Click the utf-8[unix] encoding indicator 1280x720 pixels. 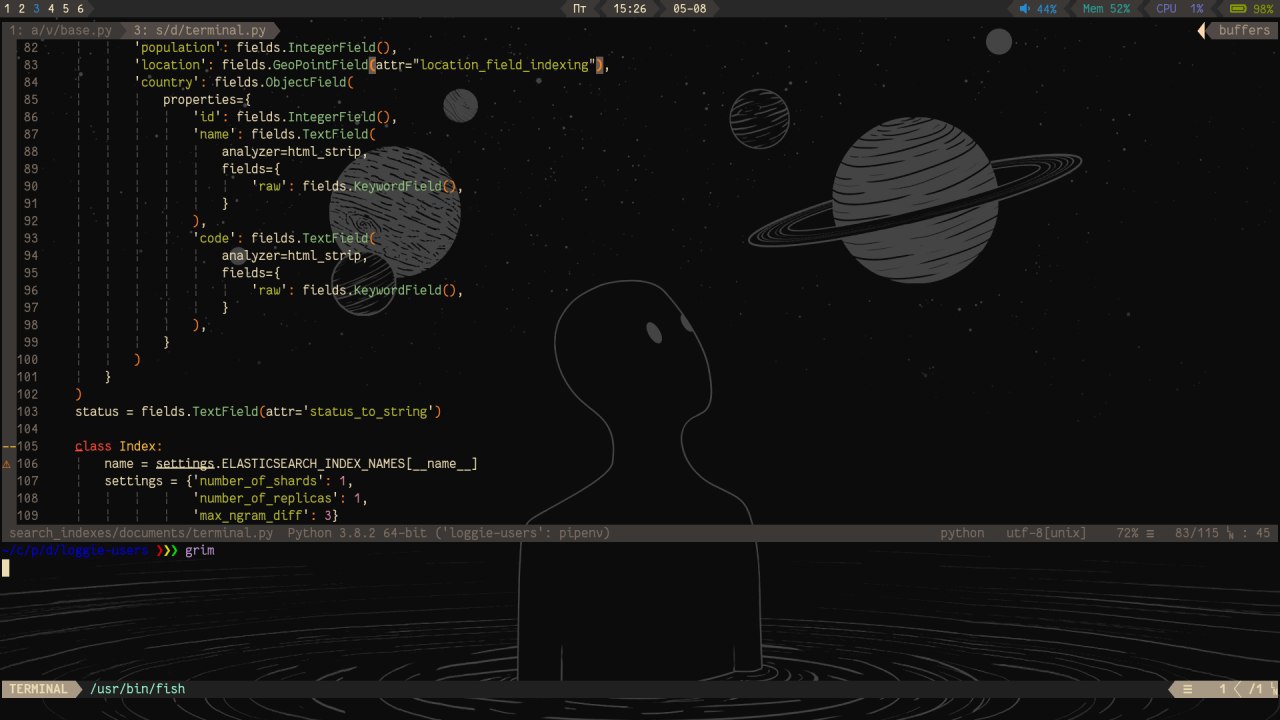pos(1046,534)
